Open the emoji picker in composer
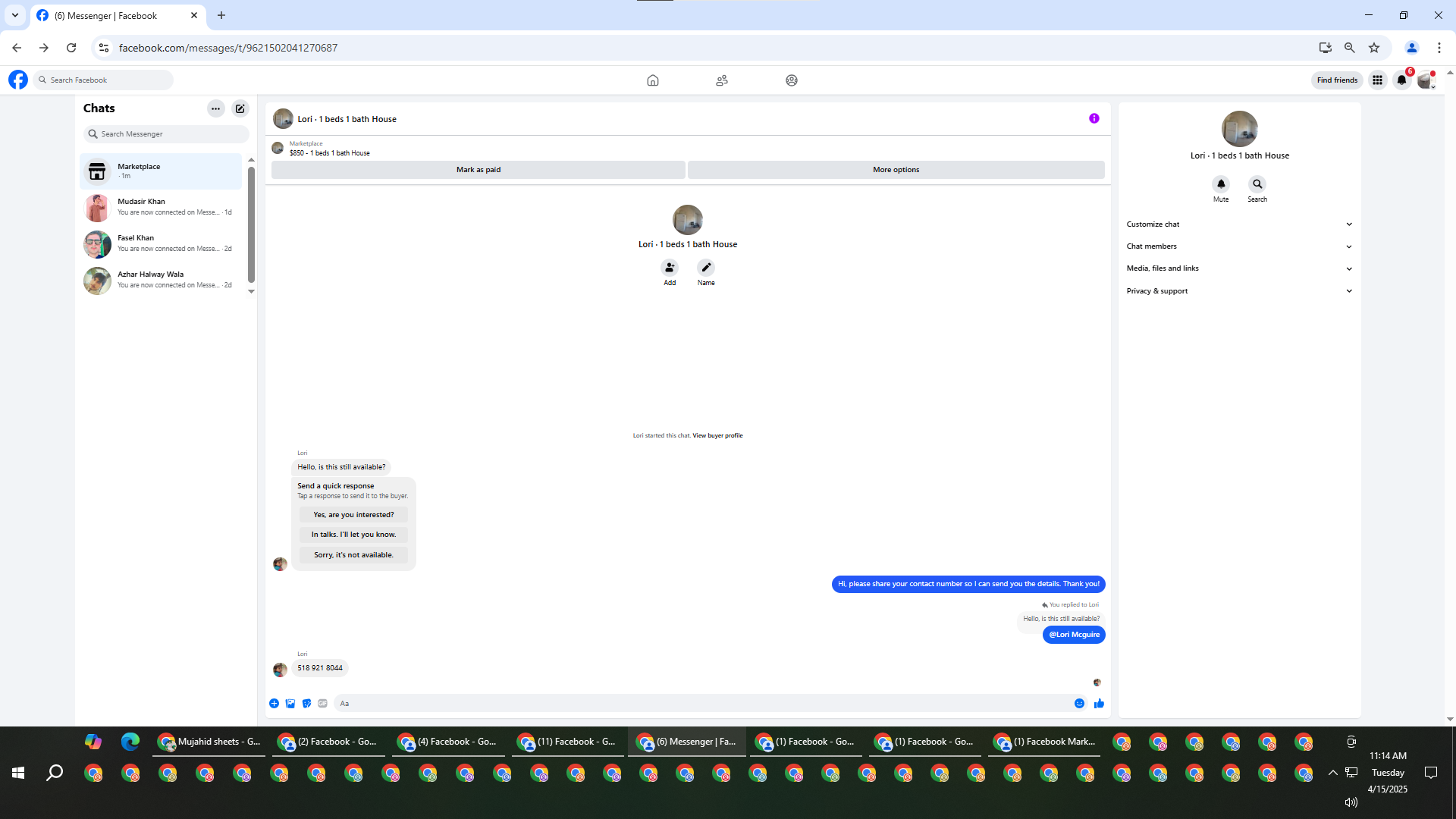This screenshot has width=1456, height=819. 1079,704
